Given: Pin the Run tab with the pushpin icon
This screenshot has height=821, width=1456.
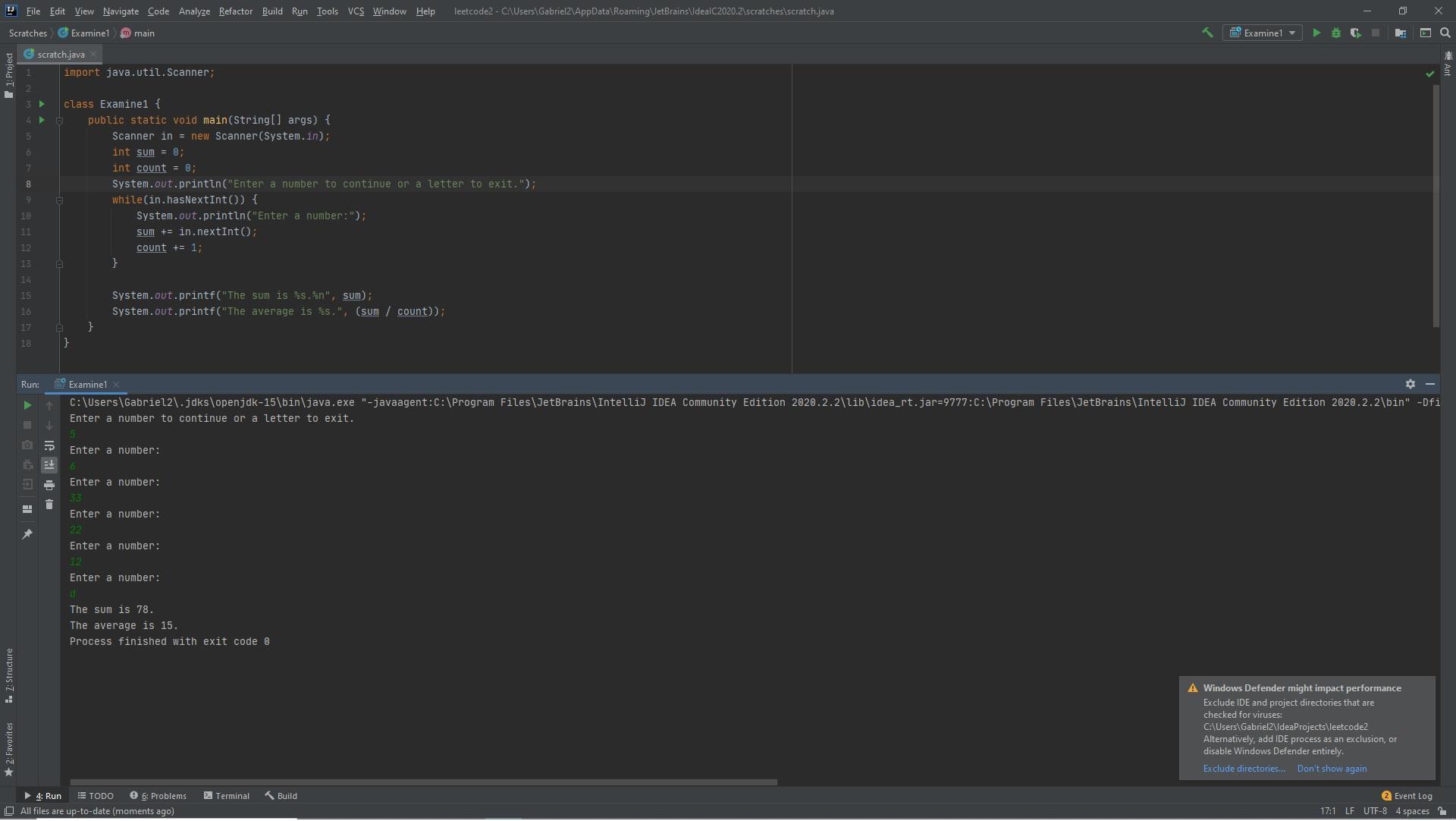Looking at the screenshot, I should [x=27, y=535].
